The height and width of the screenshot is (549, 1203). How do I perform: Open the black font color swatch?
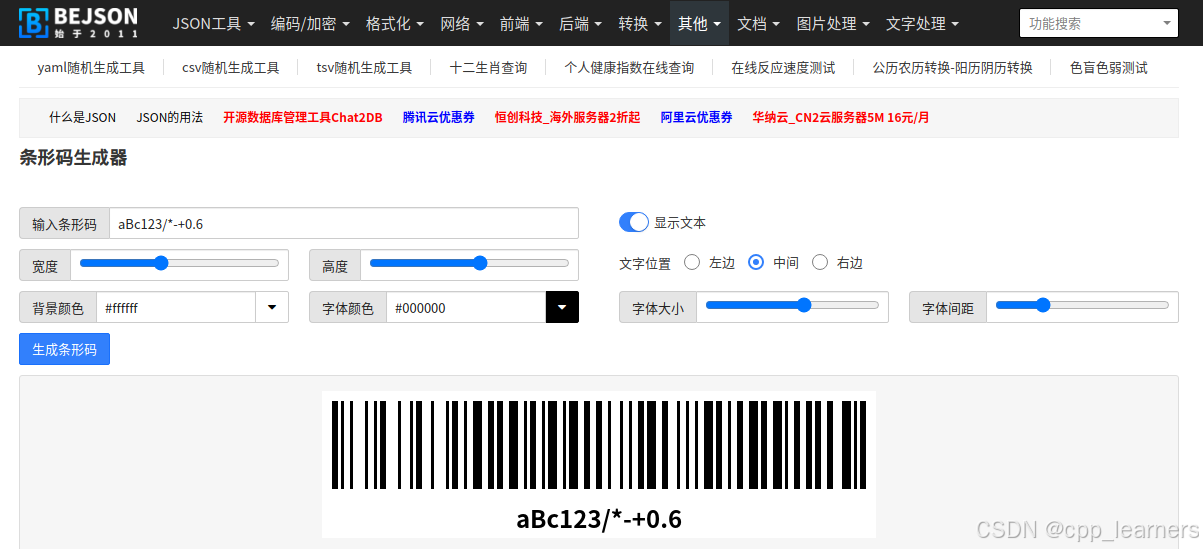coord(562,308)
